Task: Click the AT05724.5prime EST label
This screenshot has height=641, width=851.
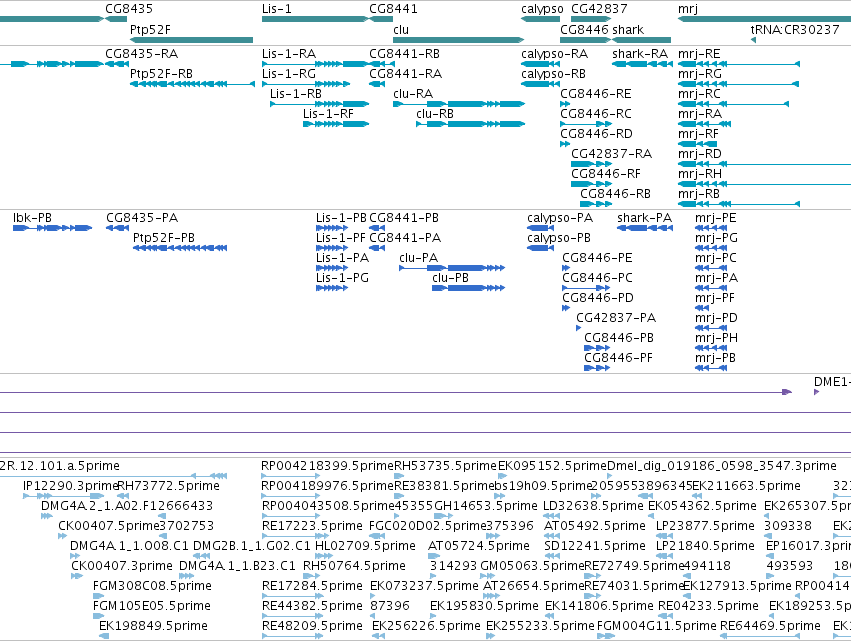Action: coord(479,545)
